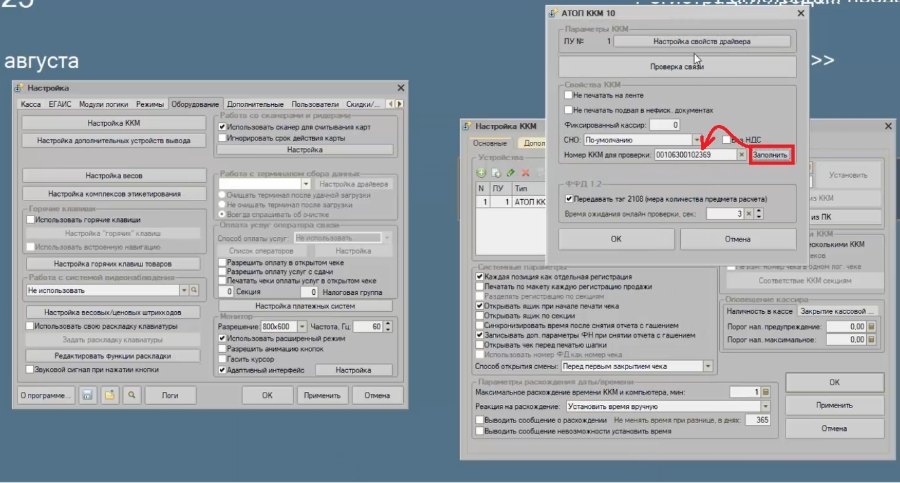Adjust Частота, Гц spinner arrows
This screenshot has width=900, height=483.
pos(388,326)
